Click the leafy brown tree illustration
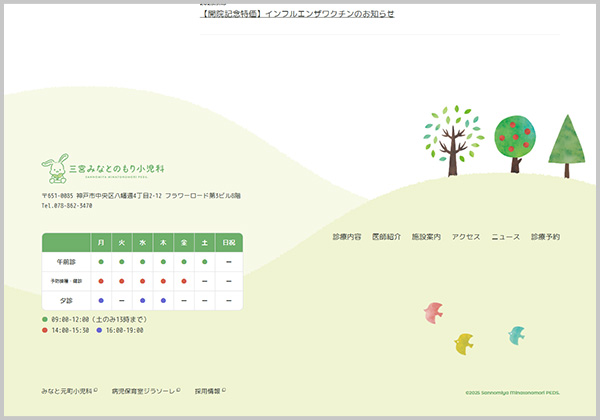This screenshot has height=420, width=600. click(x=453, y=135)
